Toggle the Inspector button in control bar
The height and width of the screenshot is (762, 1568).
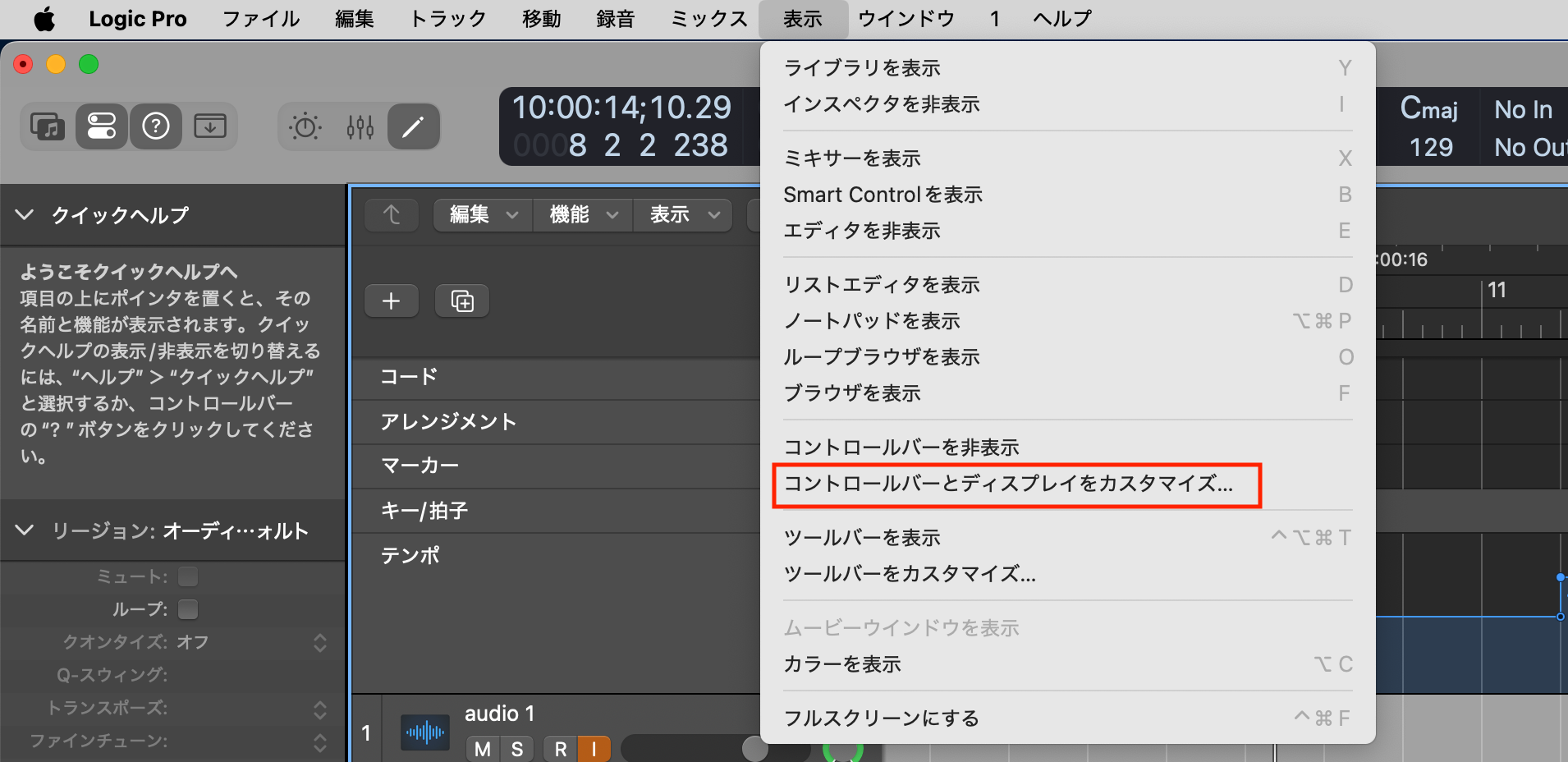click(102, 126)
